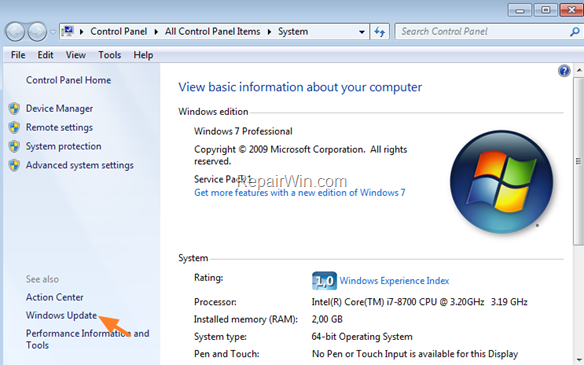This screenshot has height=365, width=584.
Task: Click the shield icon beside System protection
Action: tap(14, 146)
